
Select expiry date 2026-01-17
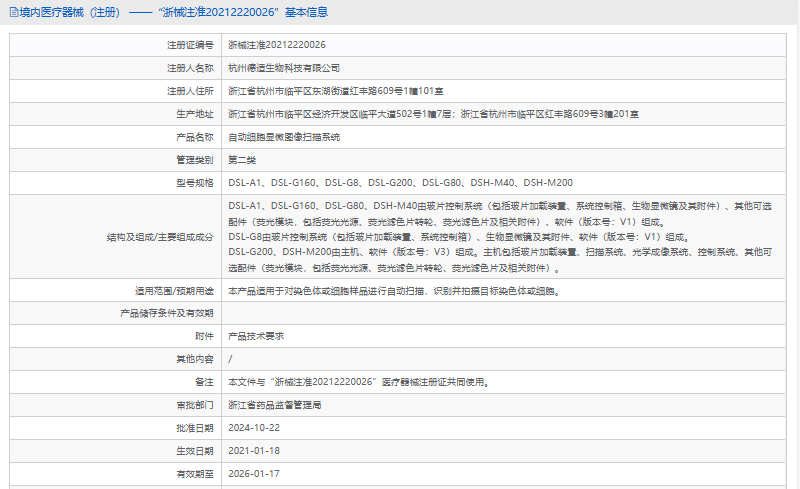(x=254, y=474)
